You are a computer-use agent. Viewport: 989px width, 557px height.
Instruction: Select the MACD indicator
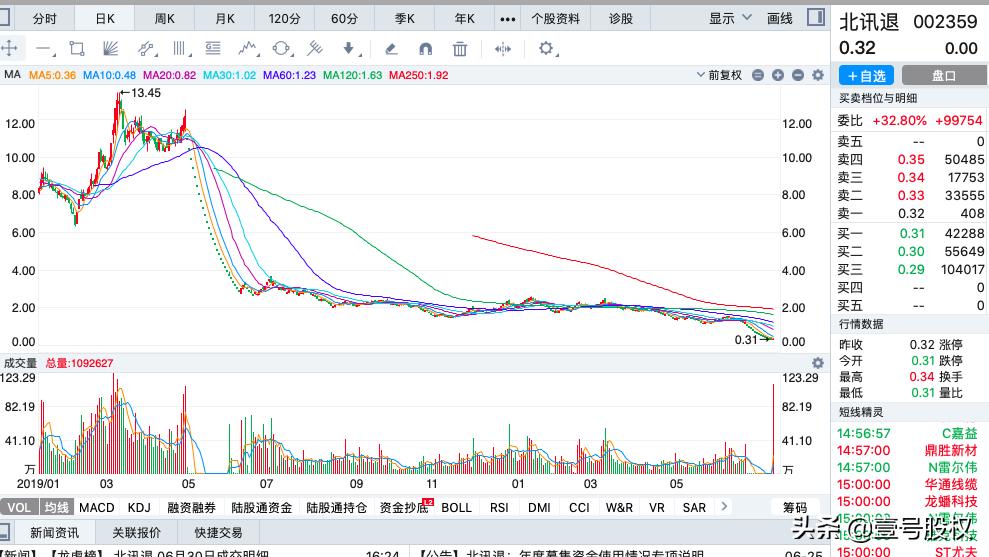pyautogui.click(x=97, y=507)
